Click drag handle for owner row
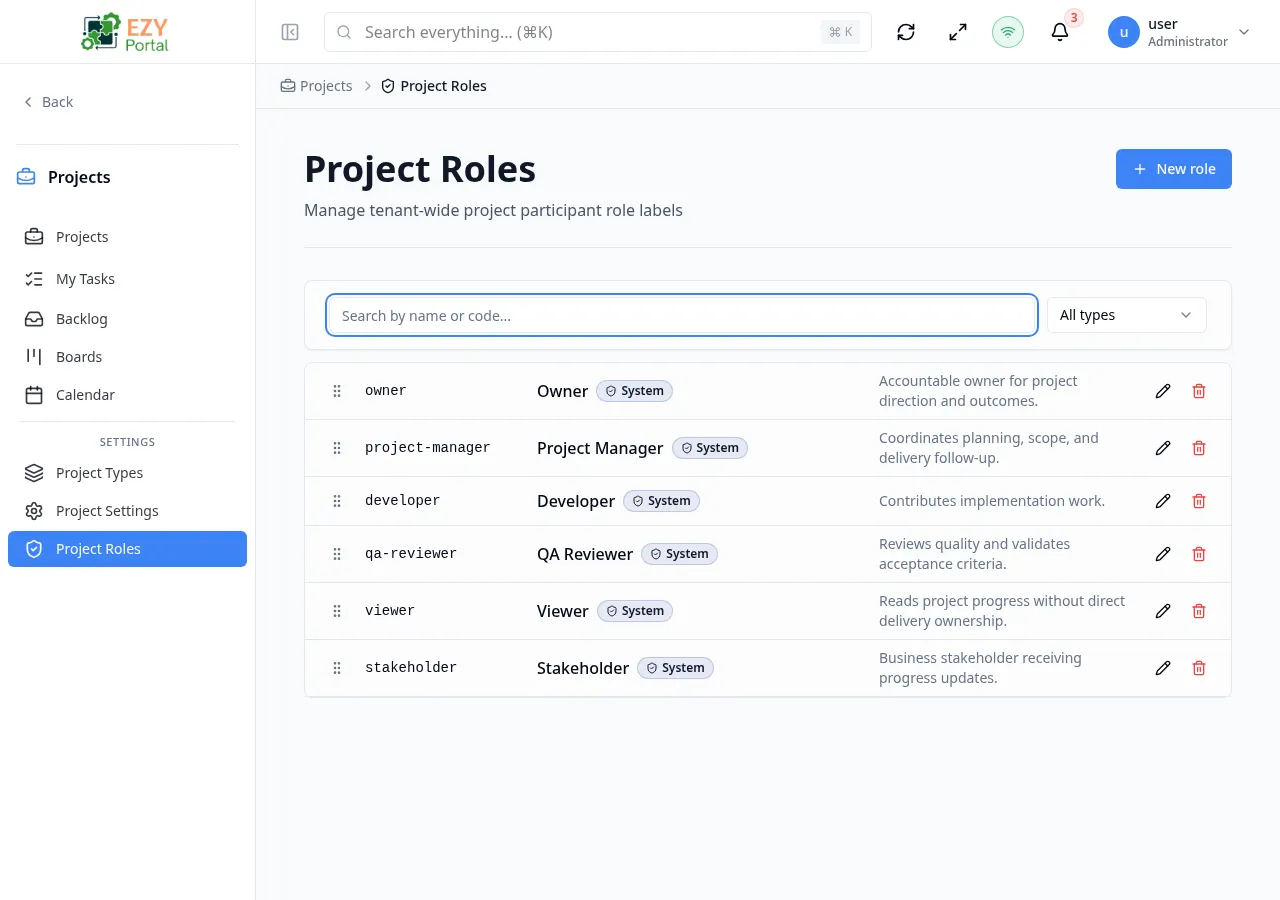This screenshot has width=1280, height=900. coord(337,391)
